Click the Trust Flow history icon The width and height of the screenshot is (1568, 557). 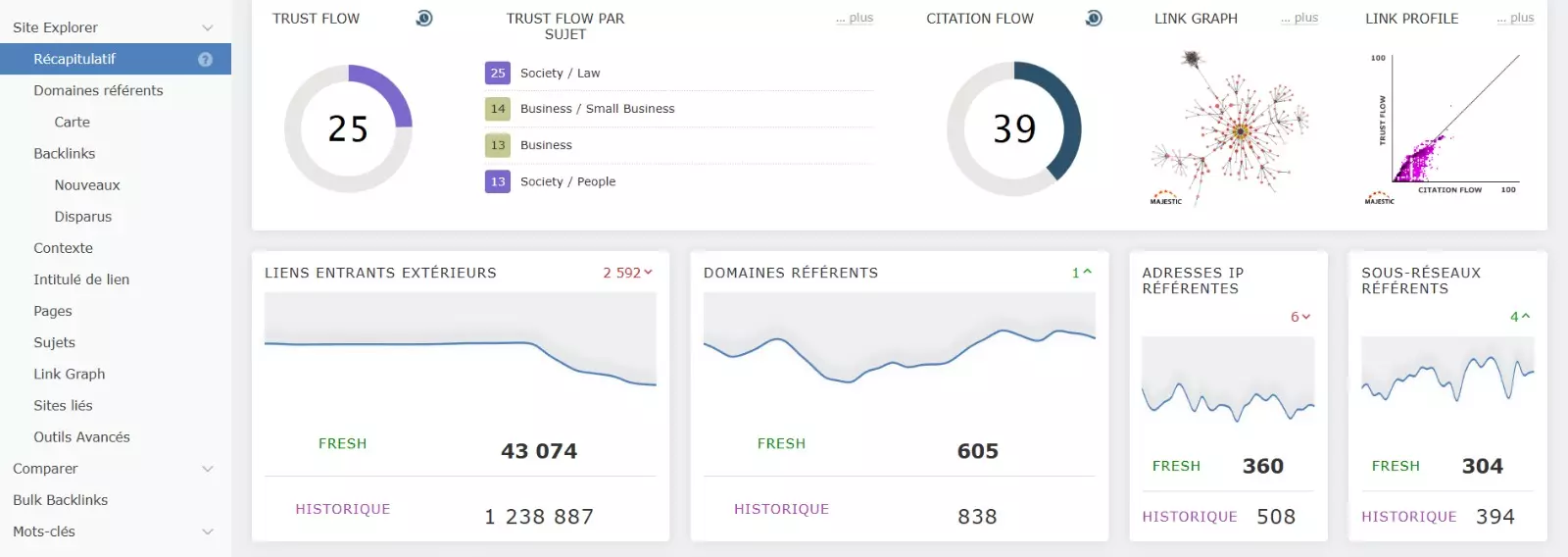coord(423,18)
